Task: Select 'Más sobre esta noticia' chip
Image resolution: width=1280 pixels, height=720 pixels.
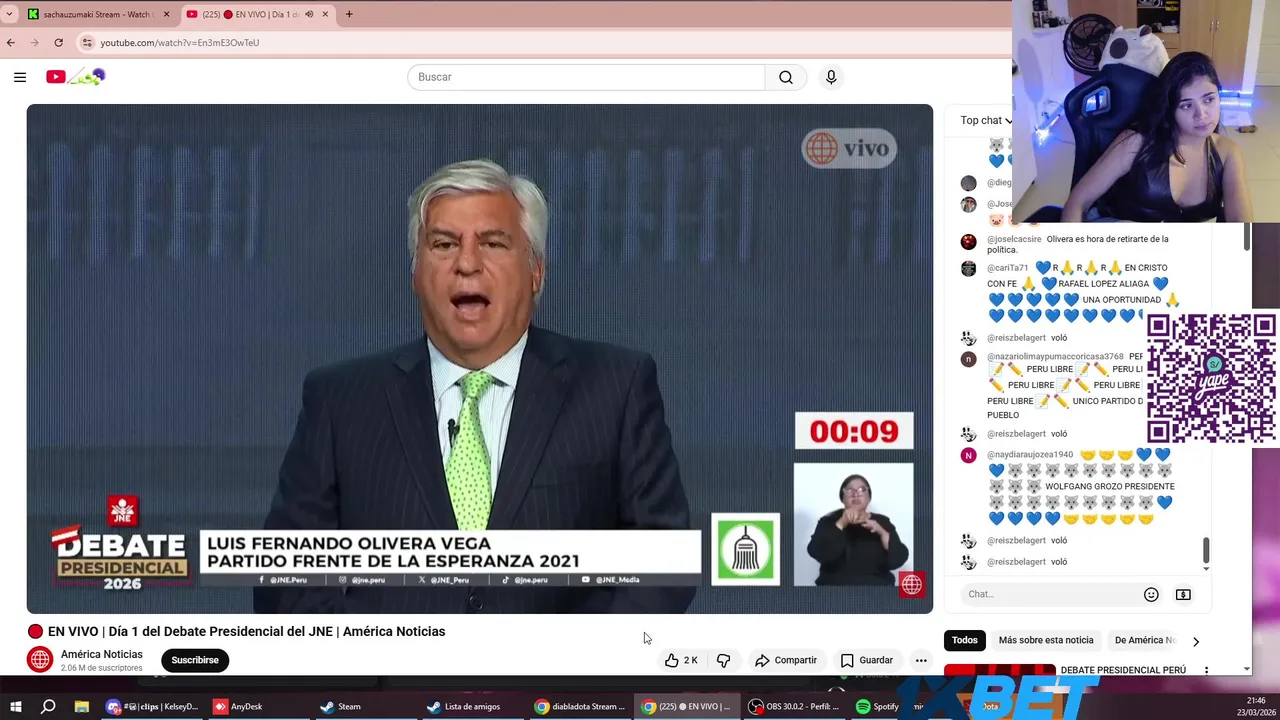Action: [x=1046, y=640]
